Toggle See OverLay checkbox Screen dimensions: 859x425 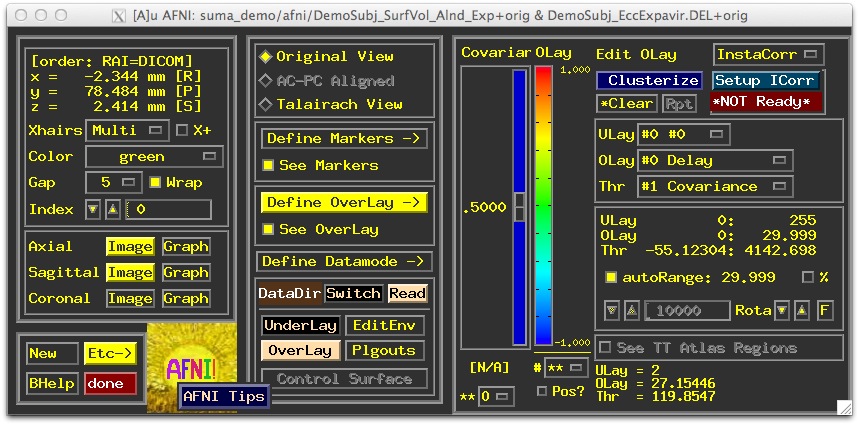pos(268,229)
